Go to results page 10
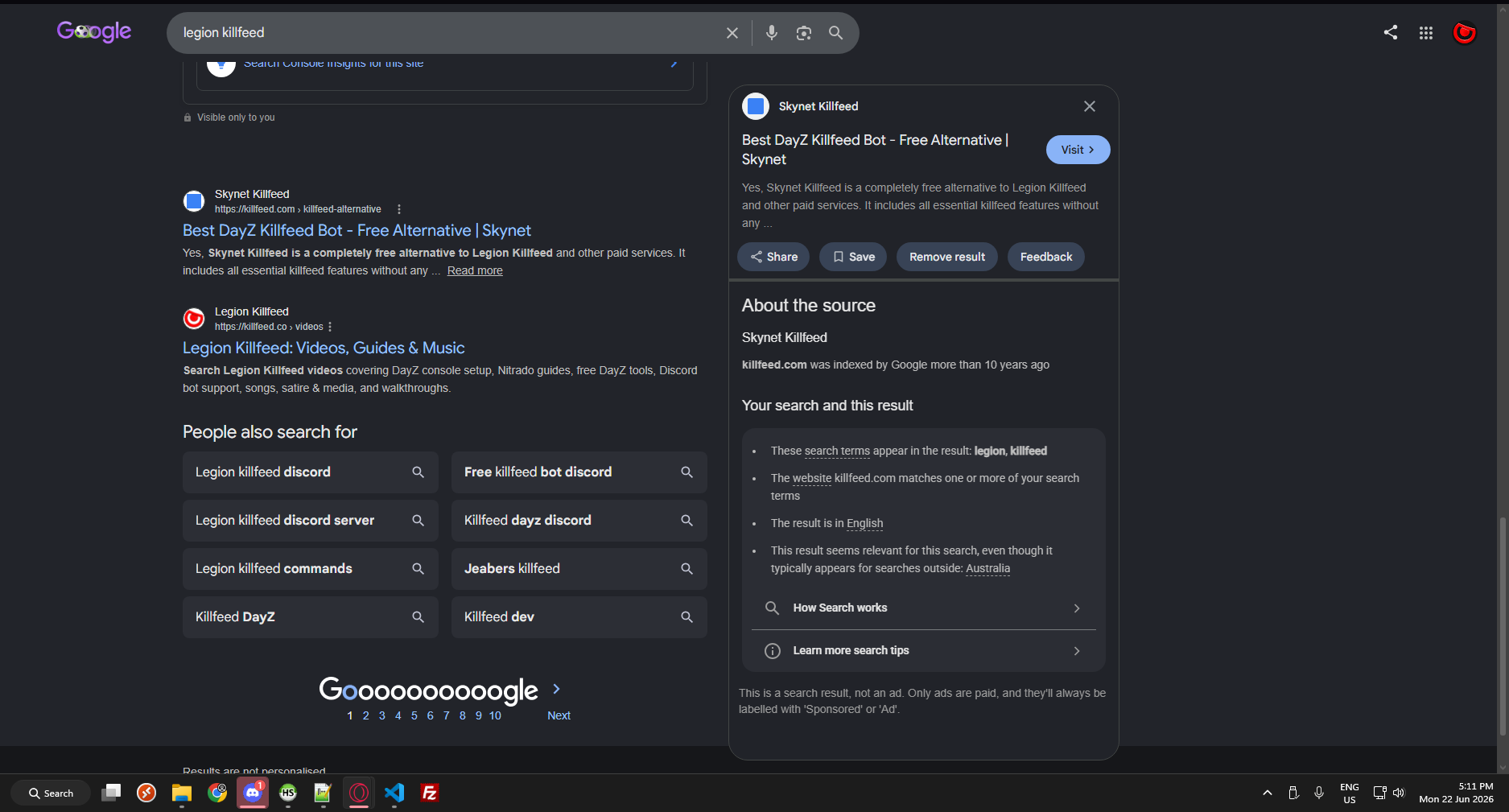The image size is (1509, 812). click(x=495, y=715)
